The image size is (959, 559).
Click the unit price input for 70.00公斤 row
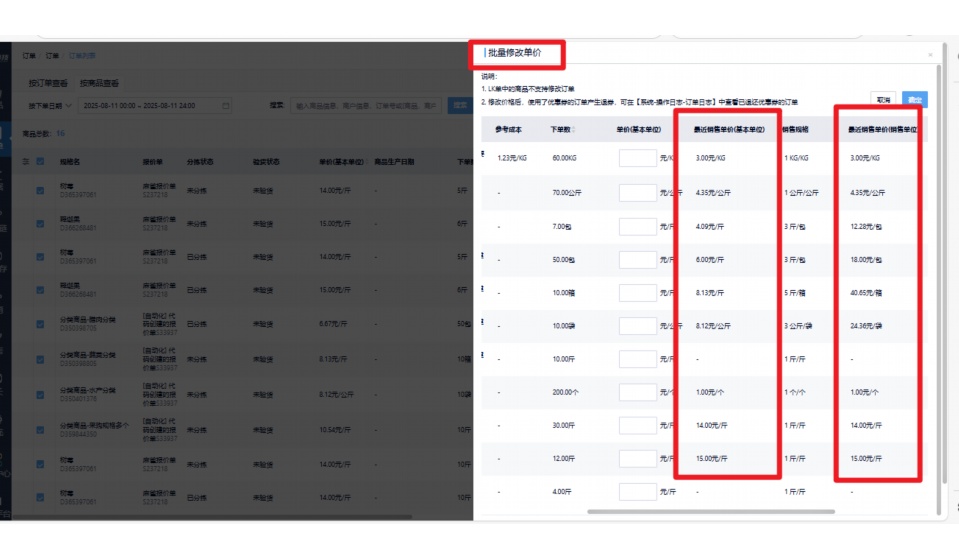[637, 192]
